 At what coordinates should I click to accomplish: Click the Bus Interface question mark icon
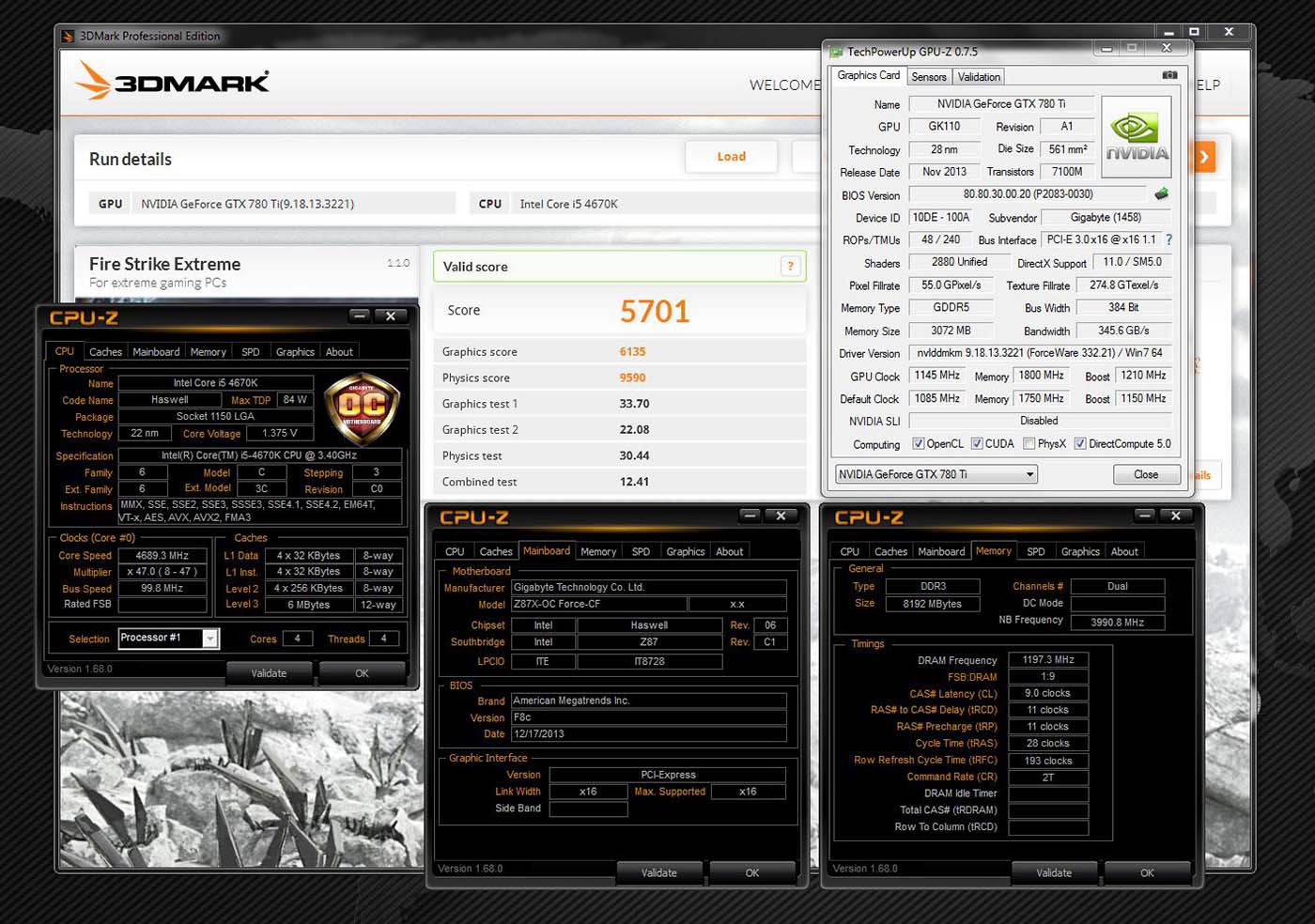click(x=1168, y=240)
